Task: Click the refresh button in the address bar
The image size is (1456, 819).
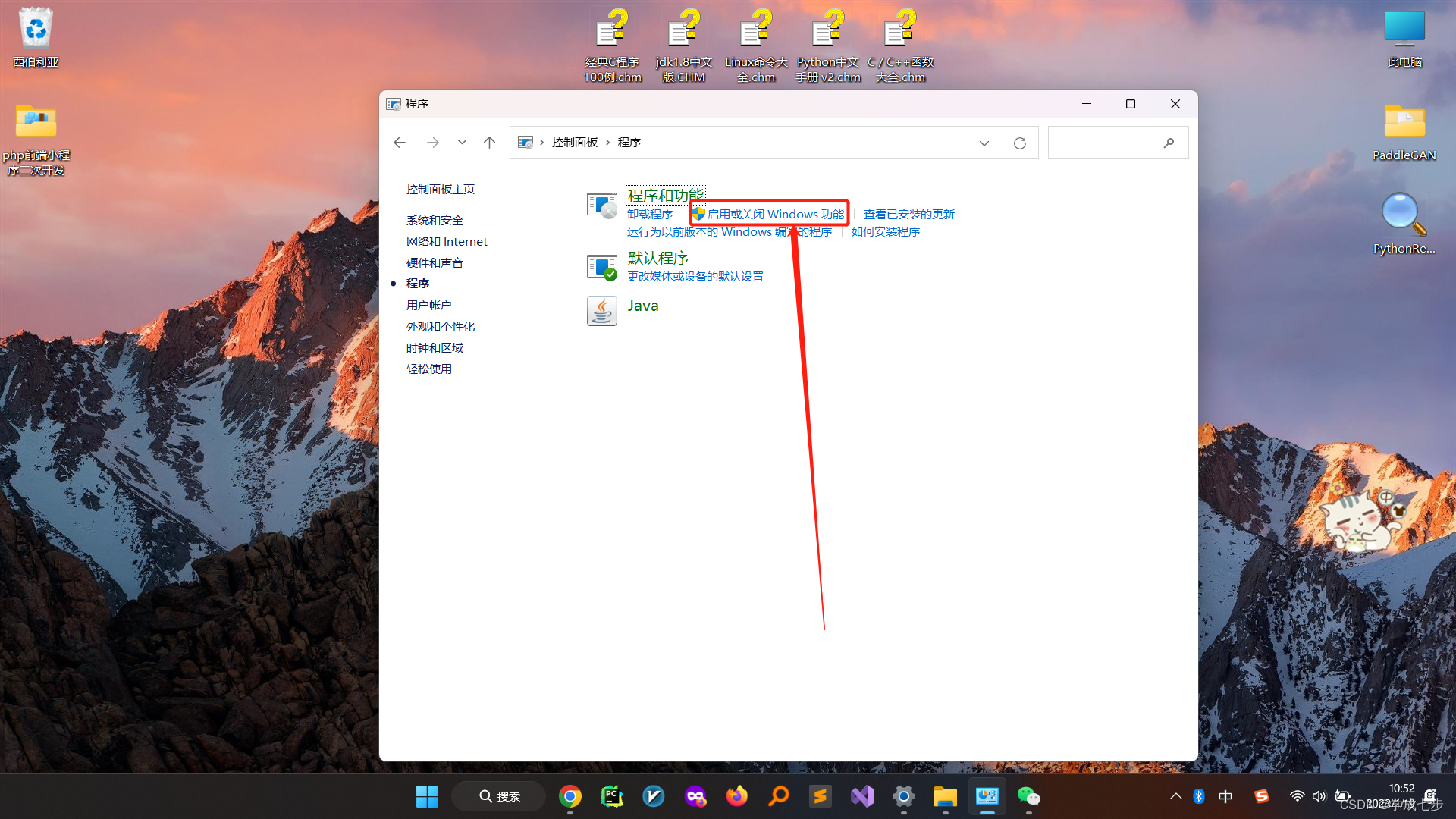Action: coord(1019,143)
